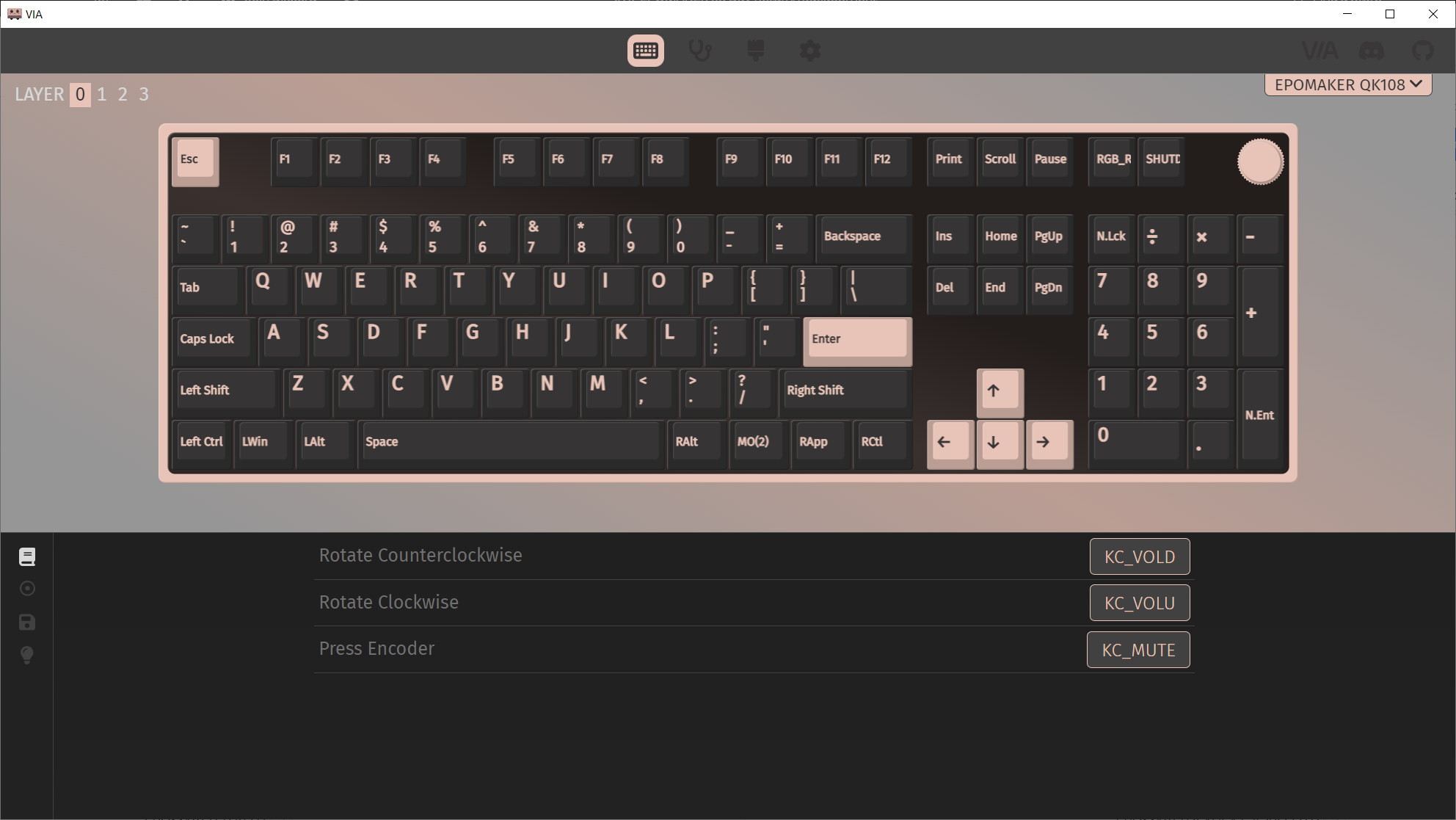Switch to layer 1
Image resolution: width=1456 pixels, height=820 pixels.
102,94
